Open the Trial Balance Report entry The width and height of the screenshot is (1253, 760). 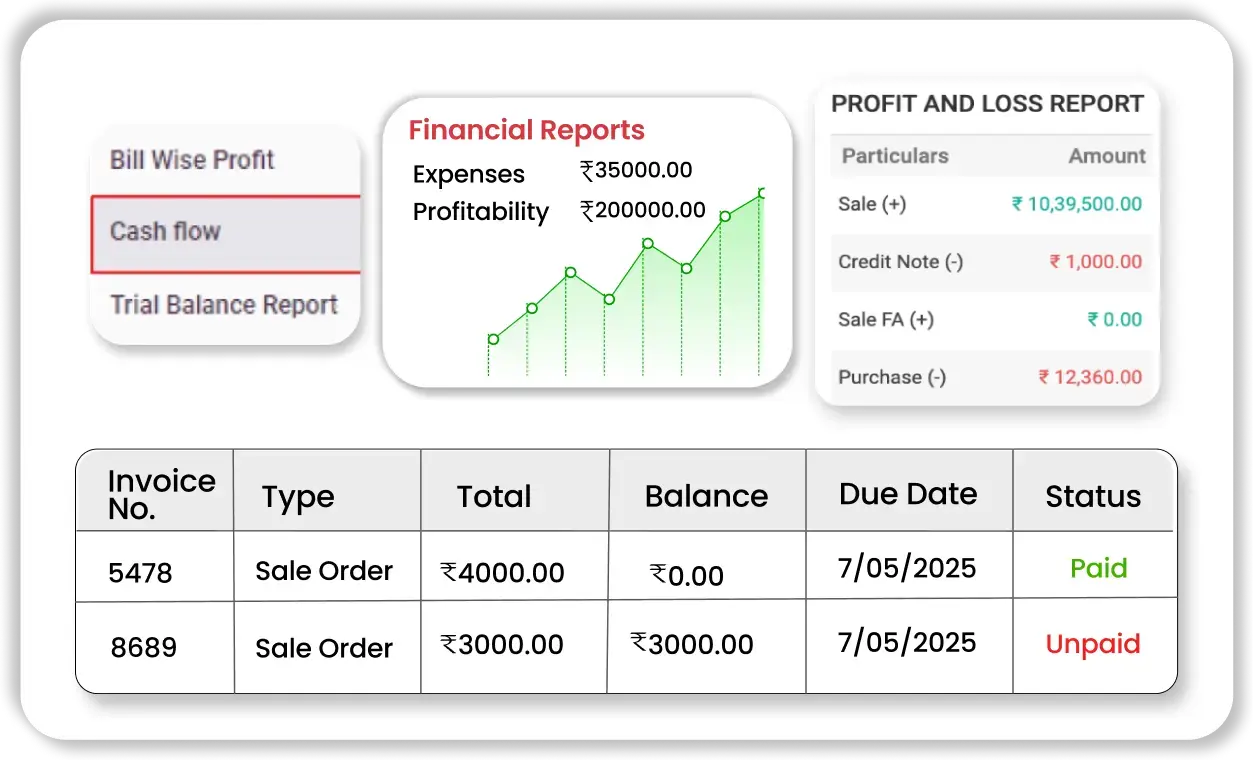click(224, 305)
